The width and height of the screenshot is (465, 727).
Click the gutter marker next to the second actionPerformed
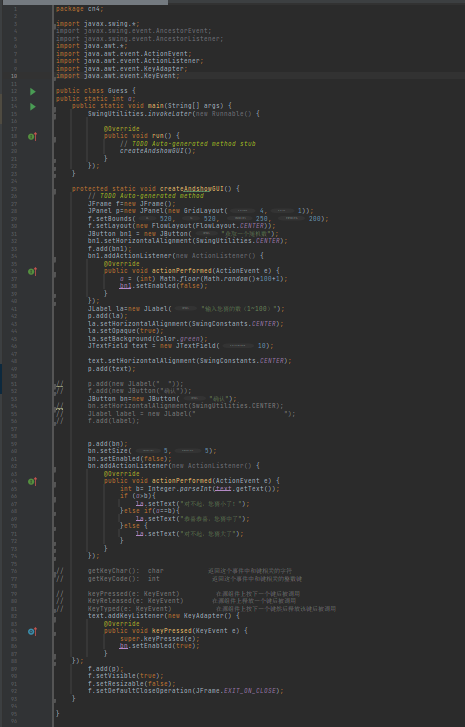(32, 482)
